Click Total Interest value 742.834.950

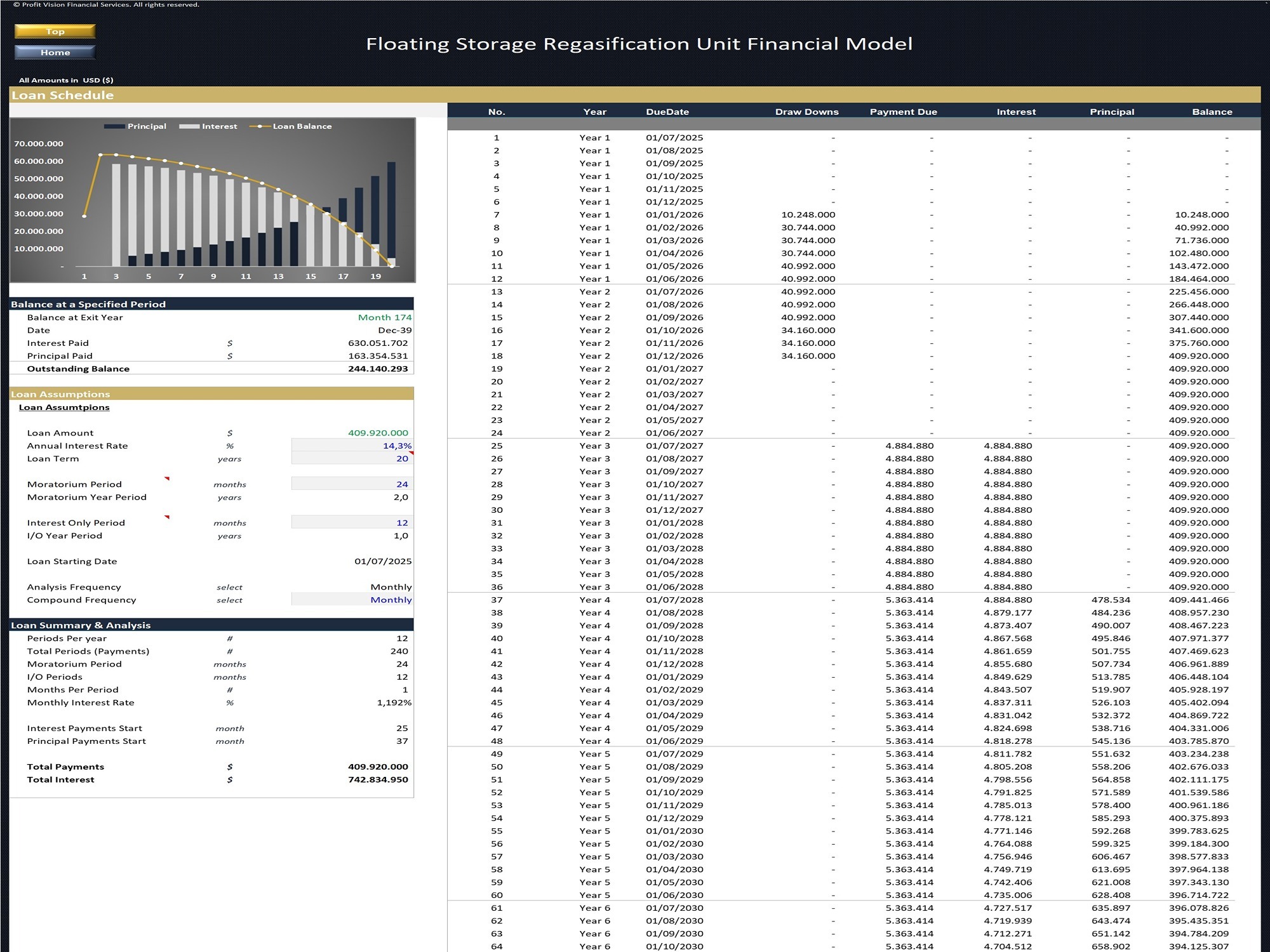pos(378,779)
